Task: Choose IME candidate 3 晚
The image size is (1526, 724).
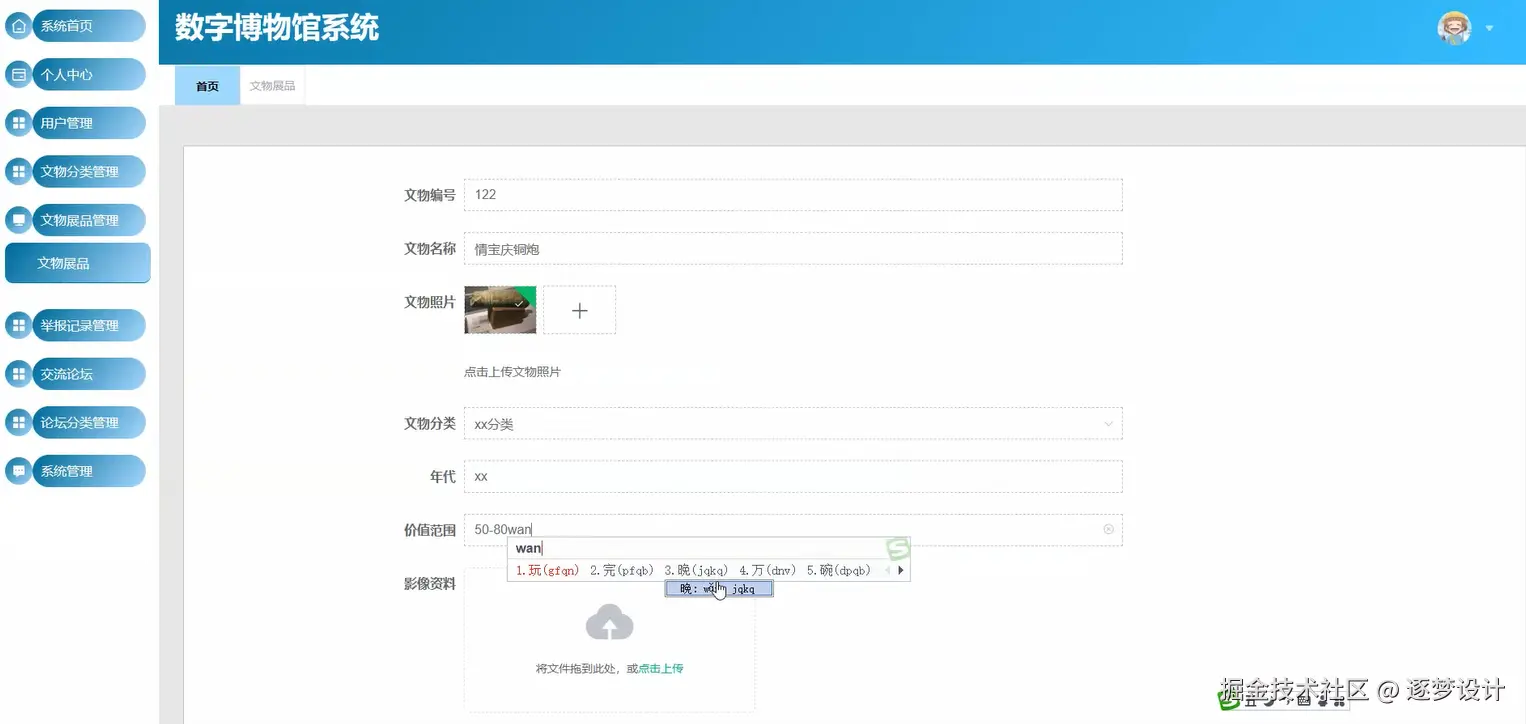Action: [696, 571]
